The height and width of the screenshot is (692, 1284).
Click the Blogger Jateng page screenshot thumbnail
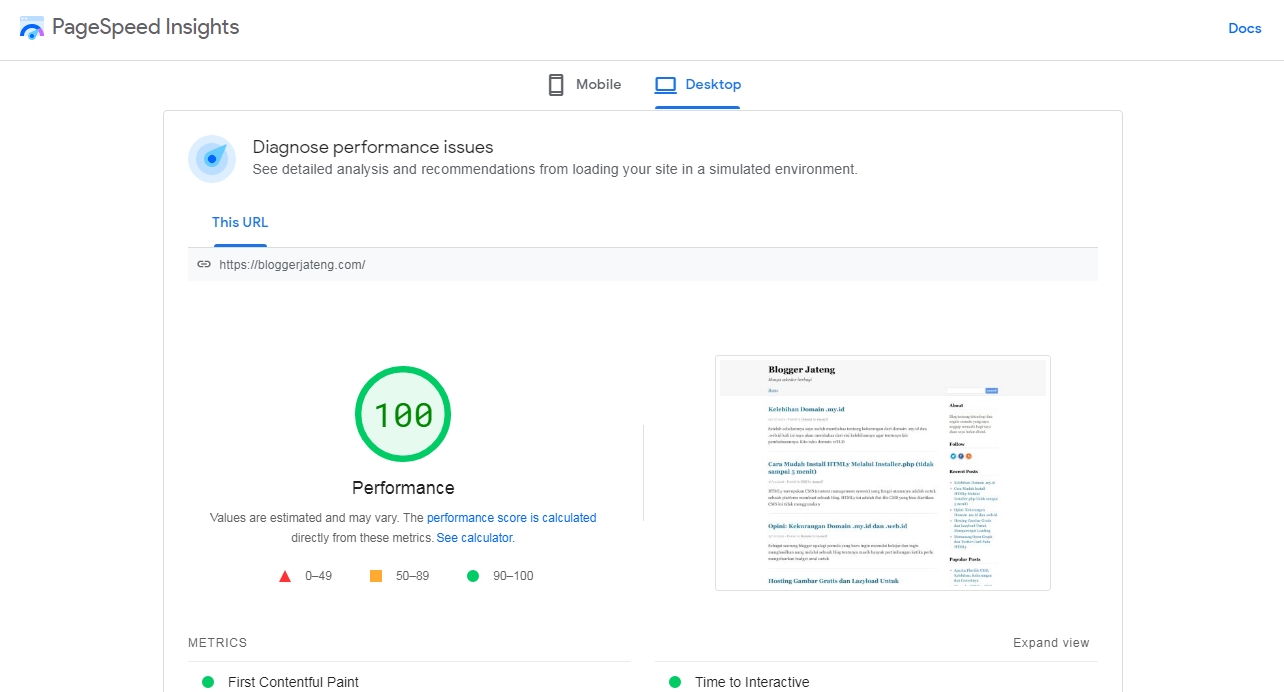[x=883, y=473]
